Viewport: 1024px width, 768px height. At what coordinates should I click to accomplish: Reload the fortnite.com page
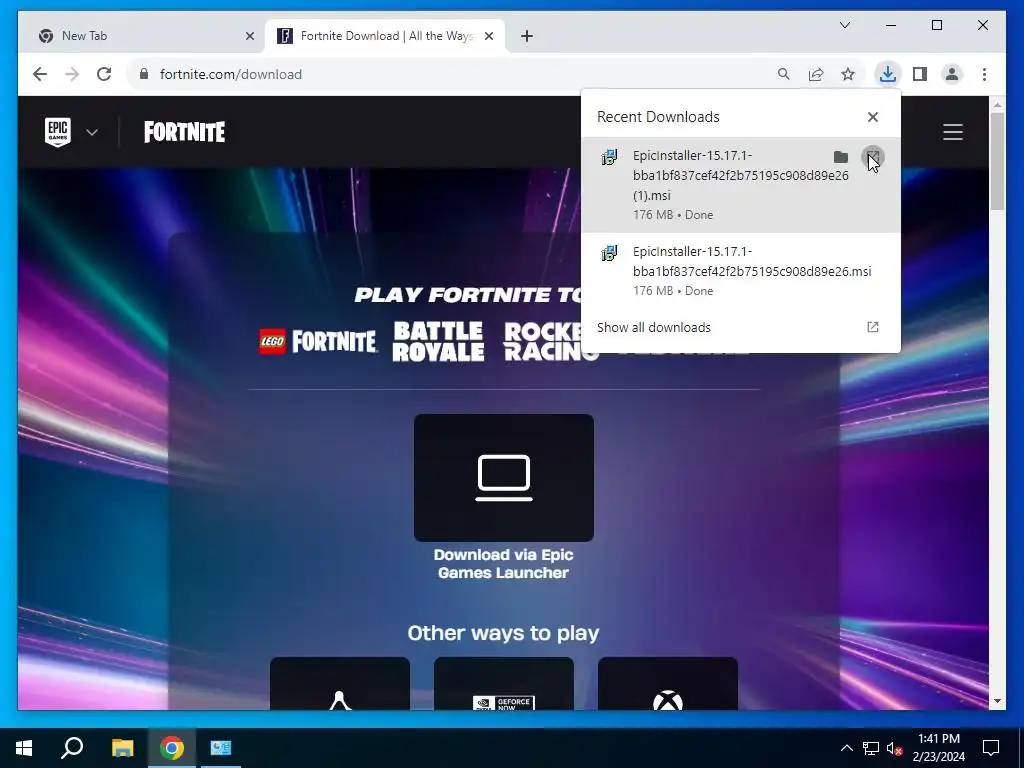(104, 74)
